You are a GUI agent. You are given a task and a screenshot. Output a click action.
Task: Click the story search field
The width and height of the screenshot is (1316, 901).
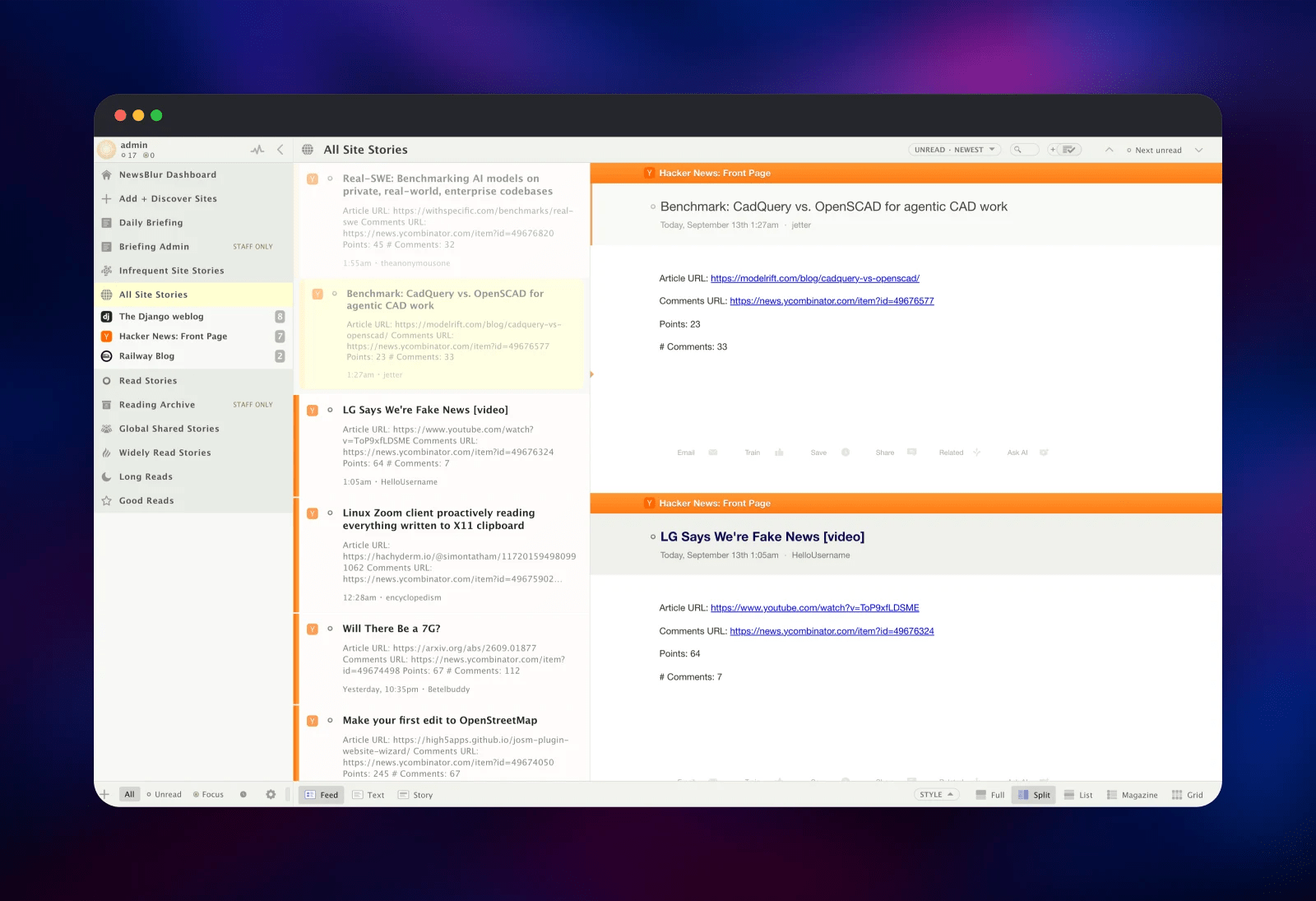[1024, 150]
